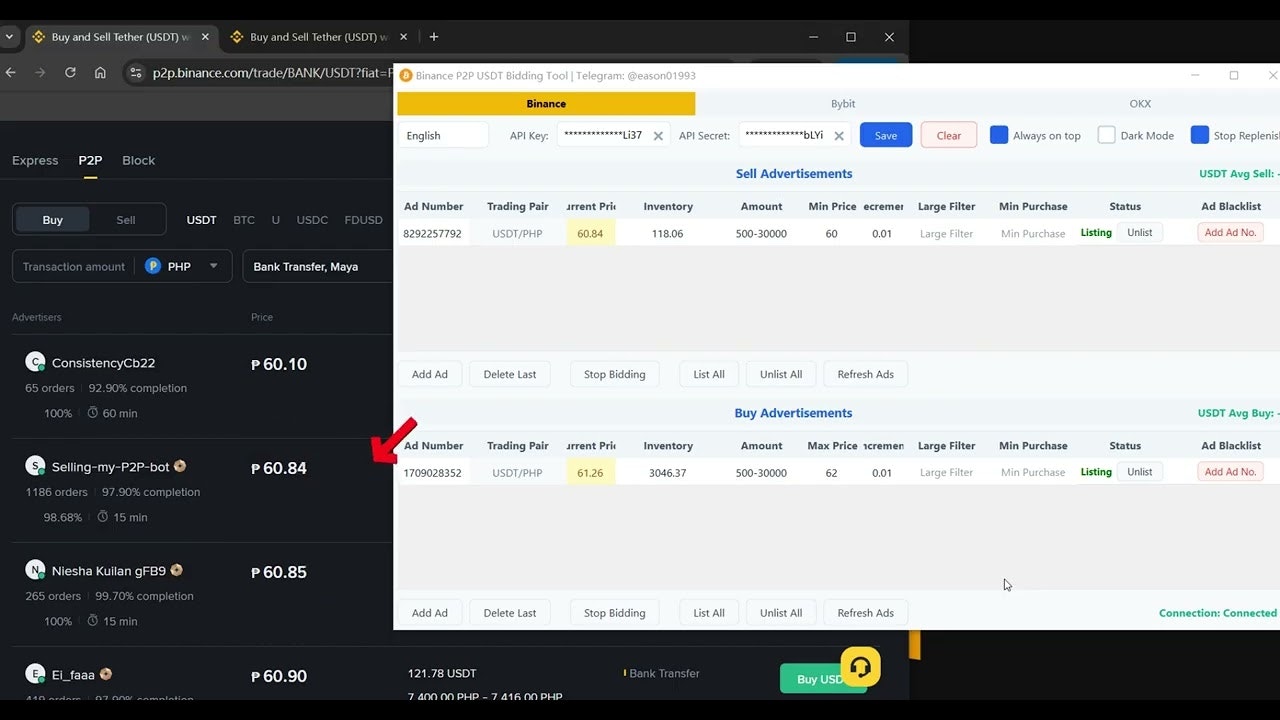Screen dimensions: 1280x720
Task: Stop Bidding on Buy Advertisements
Action: (x=614, y=613)
